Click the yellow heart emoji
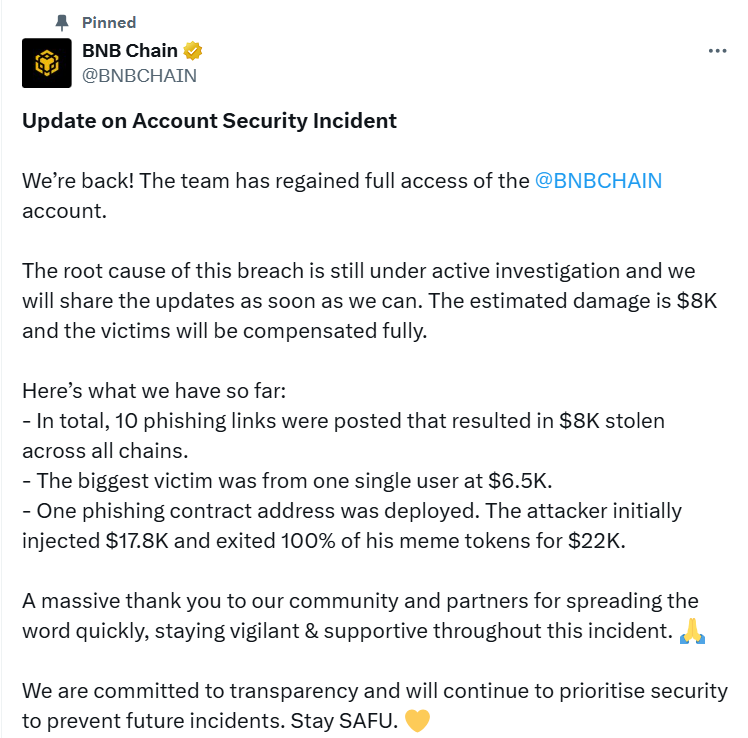The width and height of the screenshot is (748, 738). 417,721
